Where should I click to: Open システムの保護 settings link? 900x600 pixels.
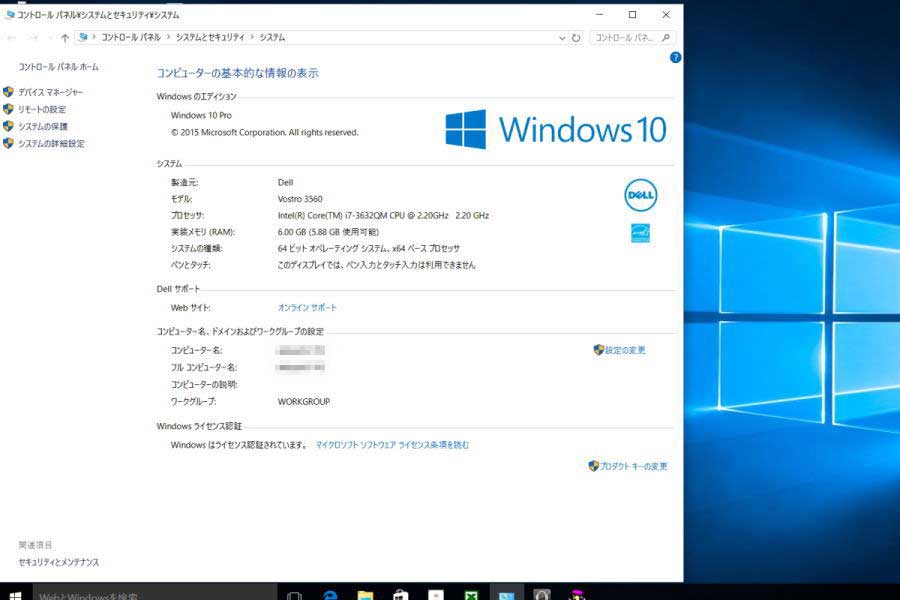43,126
